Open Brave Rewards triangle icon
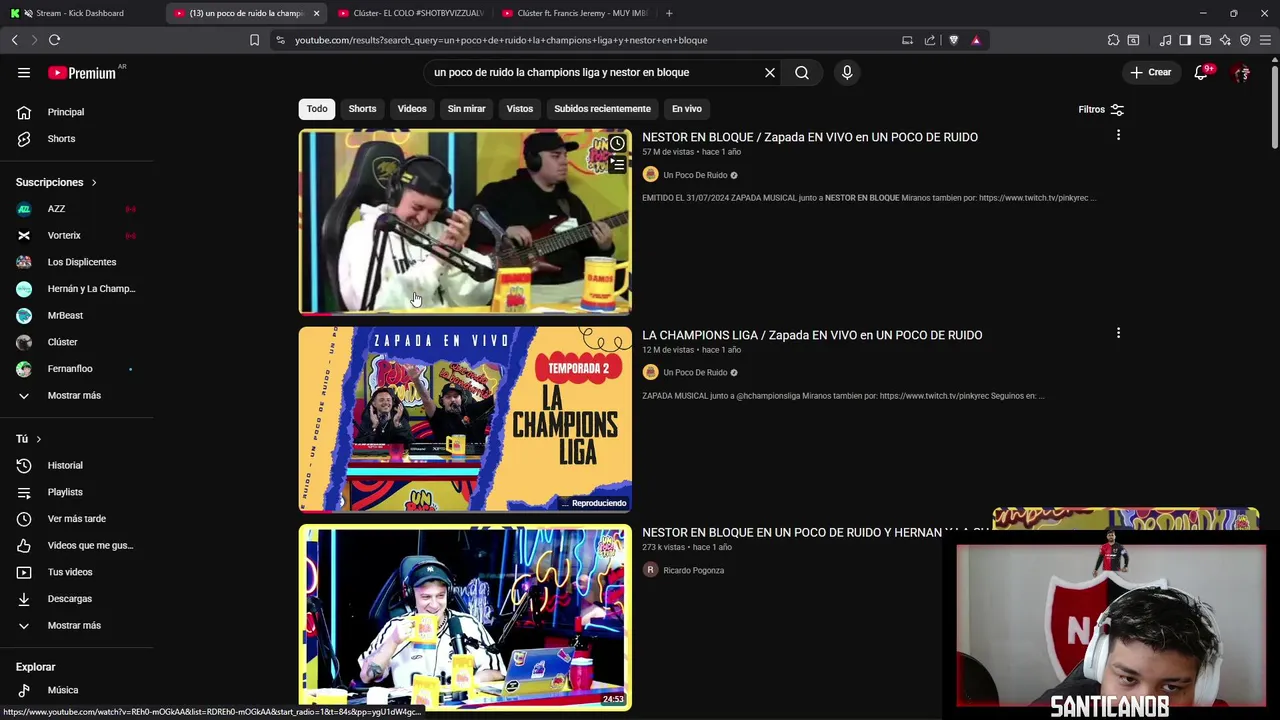1280x720 pixels. [976, 40]
